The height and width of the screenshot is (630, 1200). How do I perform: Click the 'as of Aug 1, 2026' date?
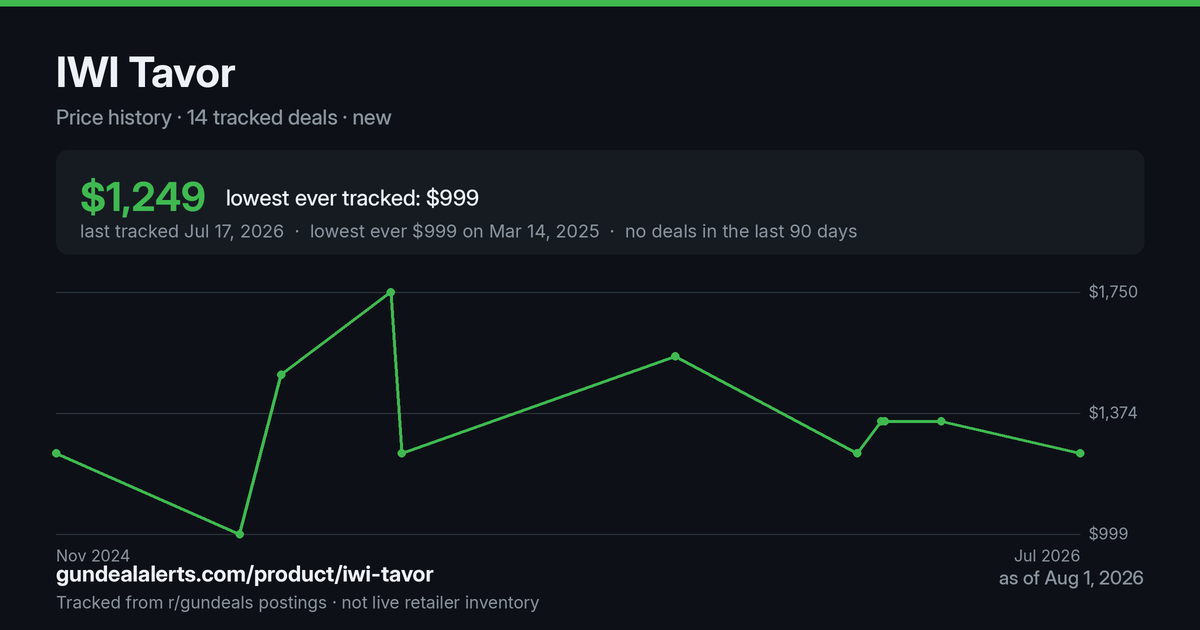[x=1071, y=578]
